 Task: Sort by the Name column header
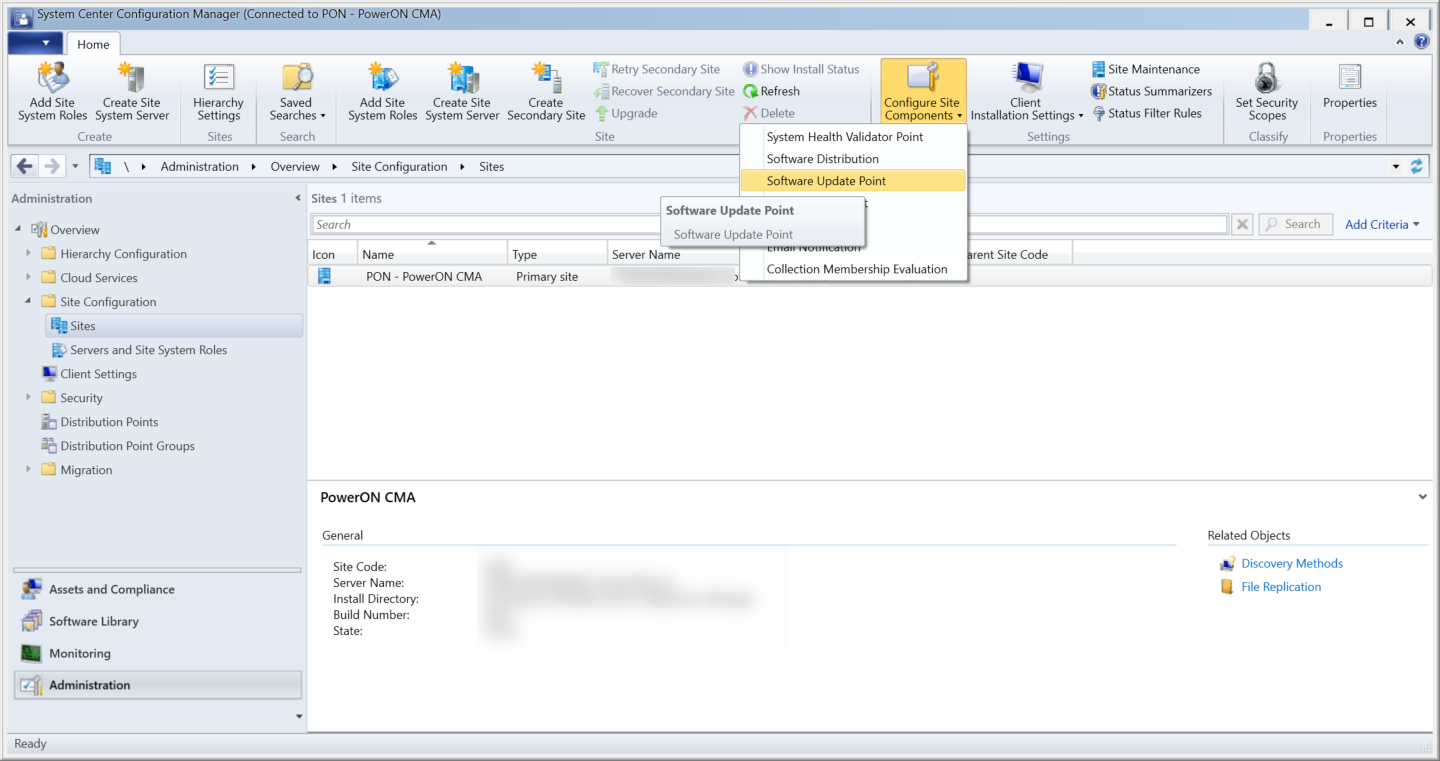pyautogui.click(x=432, y=254)
